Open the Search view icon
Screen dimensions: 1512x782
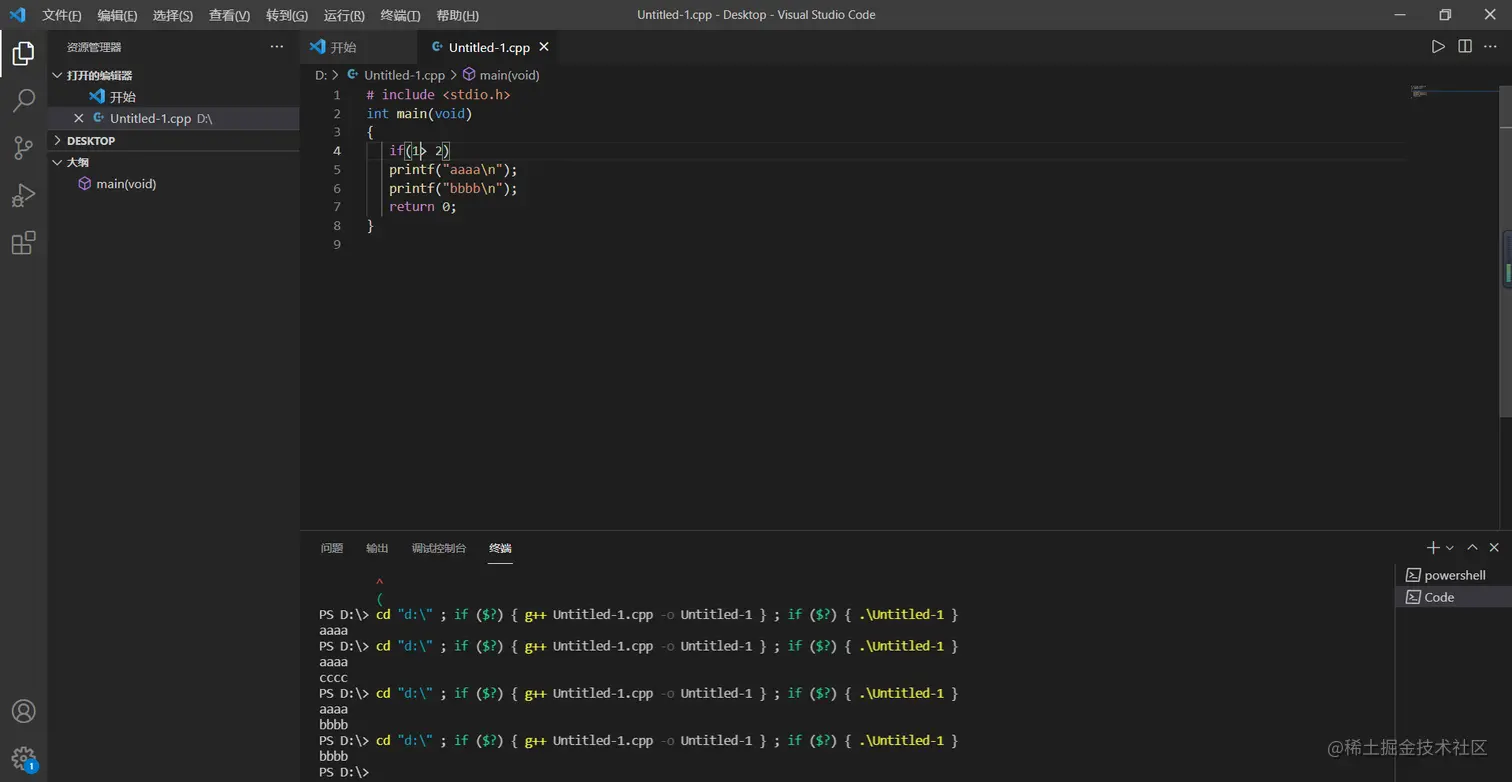[23, 100]
